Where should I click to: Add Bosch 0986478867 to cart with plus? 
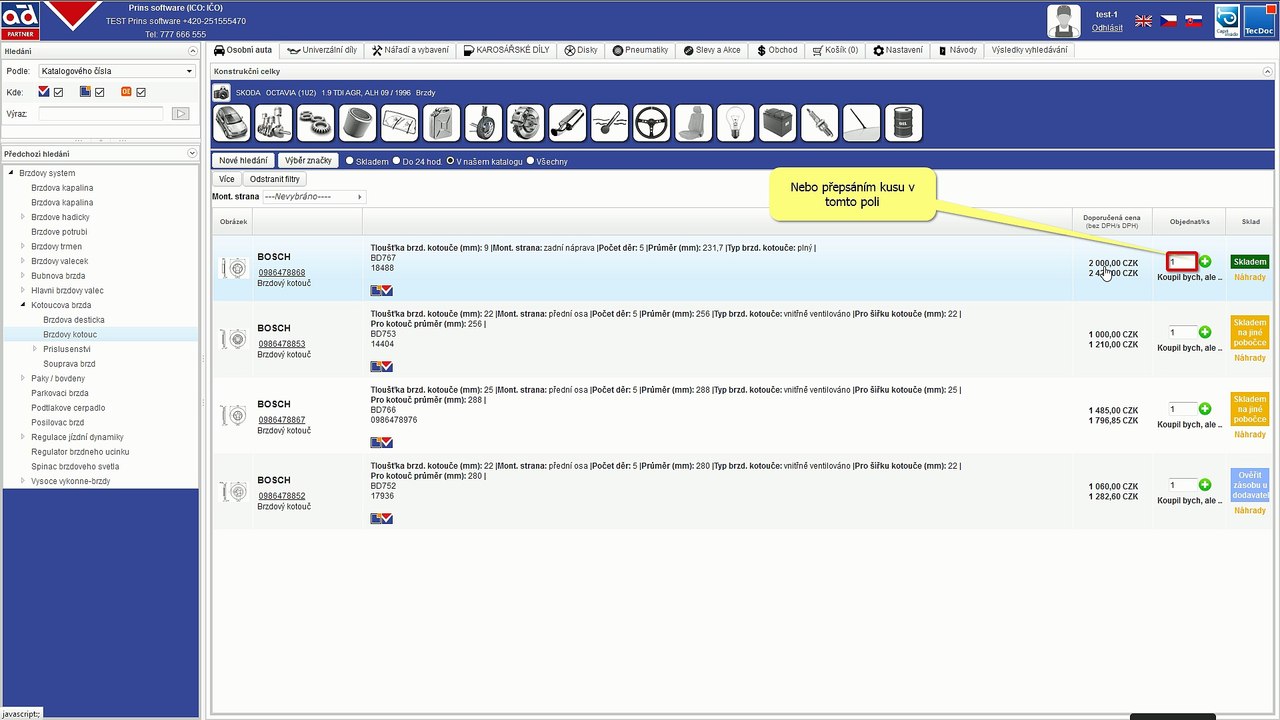tap(1205, 409)
